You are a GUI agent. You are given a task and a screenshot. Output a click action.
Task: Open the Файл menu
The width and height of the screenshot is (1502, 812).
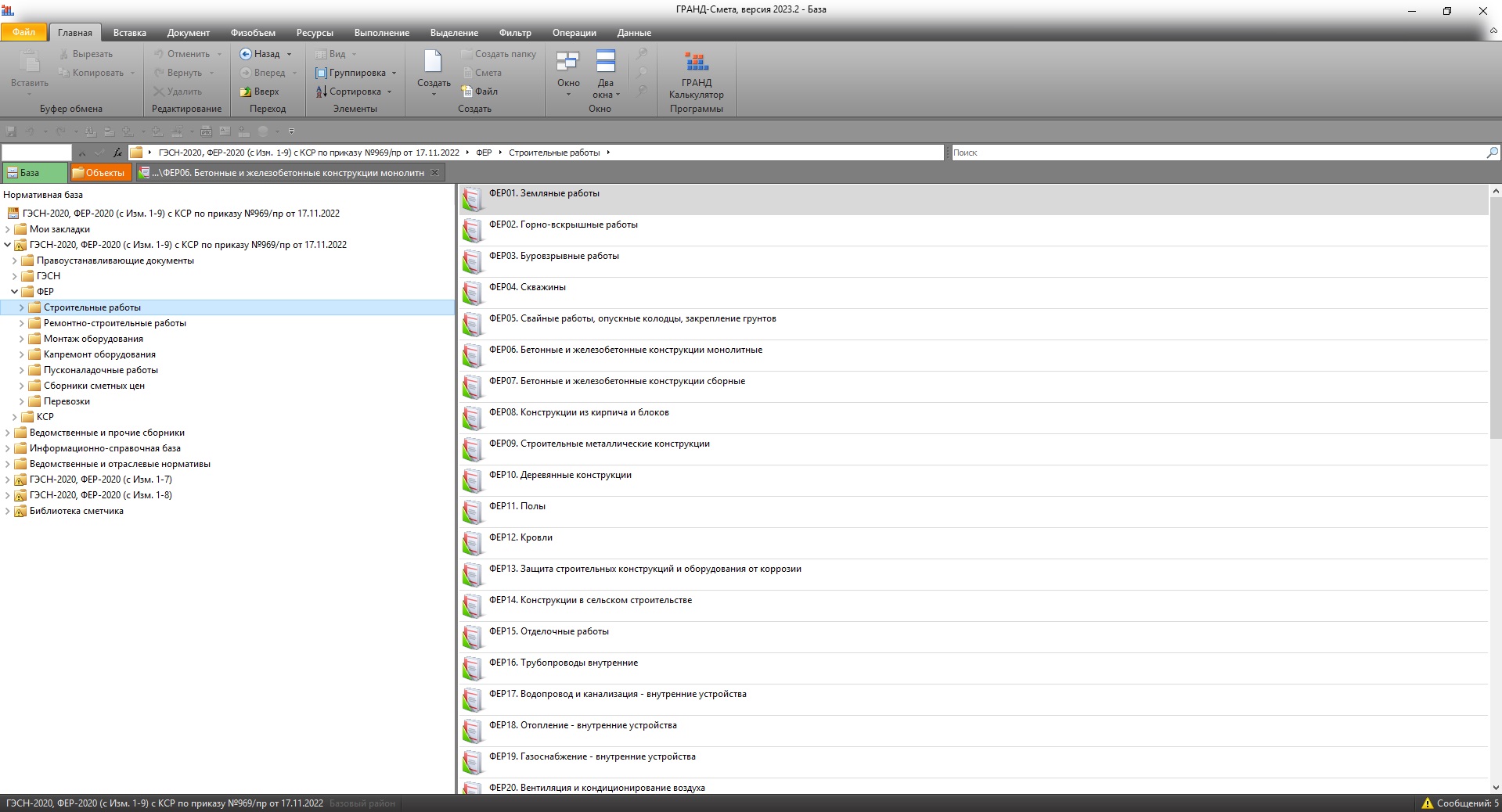[x=23, y=32]
